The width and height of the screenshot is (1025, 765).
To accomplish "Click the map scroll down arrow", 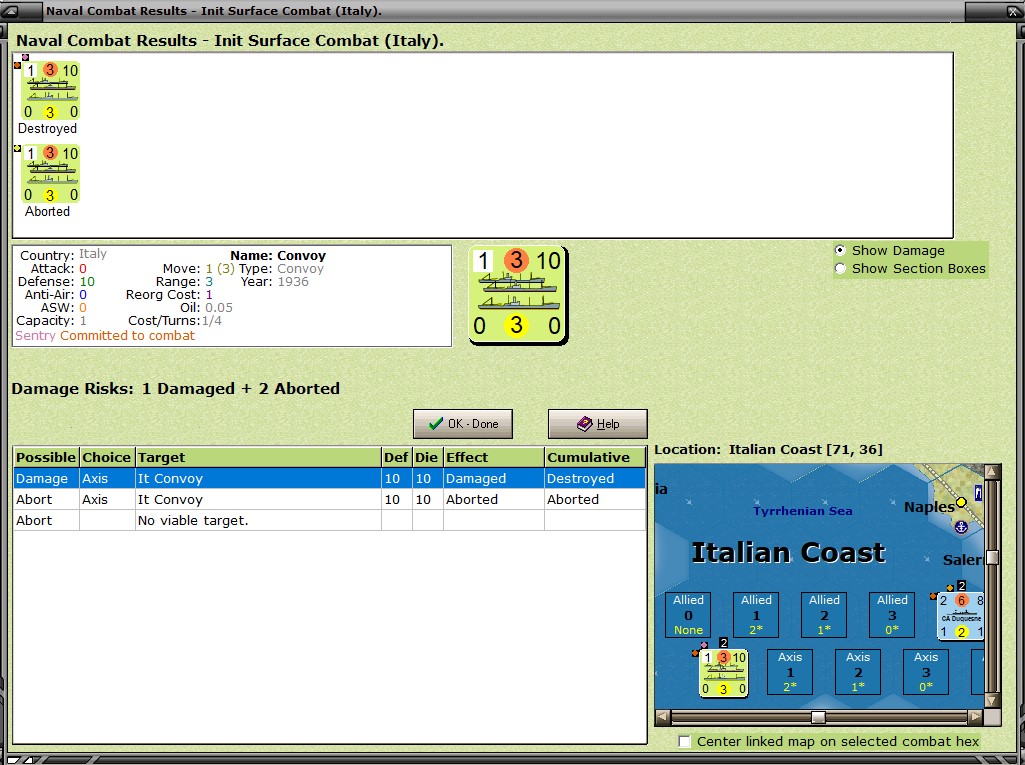I will pos(992,701).
